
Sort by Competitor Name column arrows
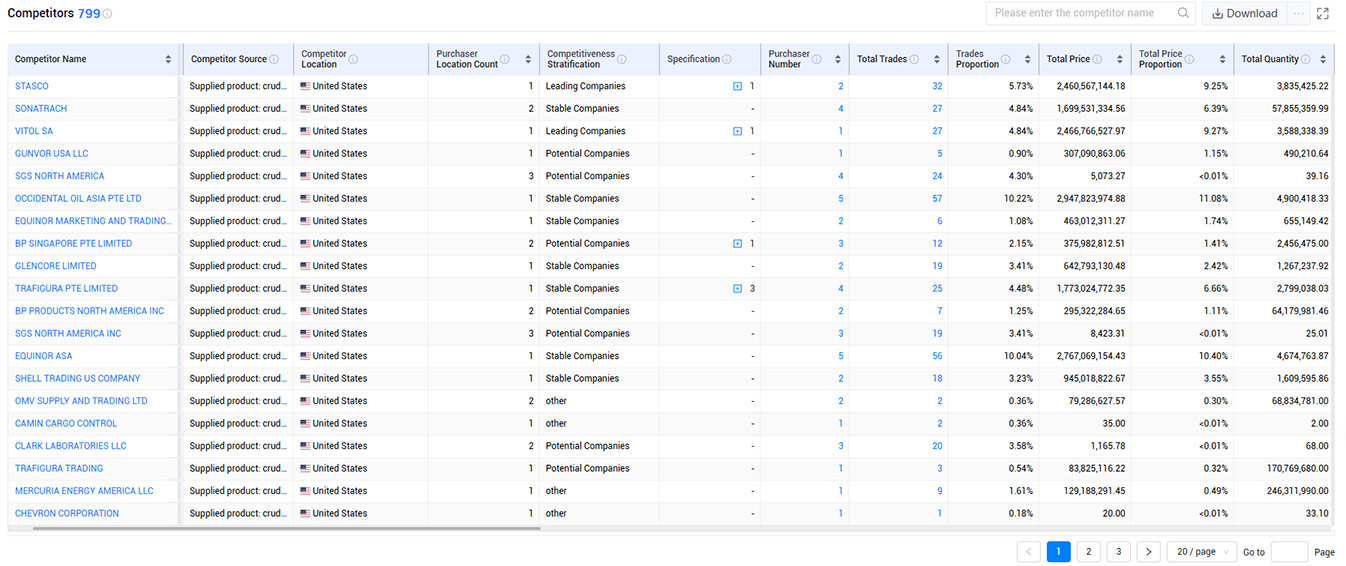click(x=168, y=60)
